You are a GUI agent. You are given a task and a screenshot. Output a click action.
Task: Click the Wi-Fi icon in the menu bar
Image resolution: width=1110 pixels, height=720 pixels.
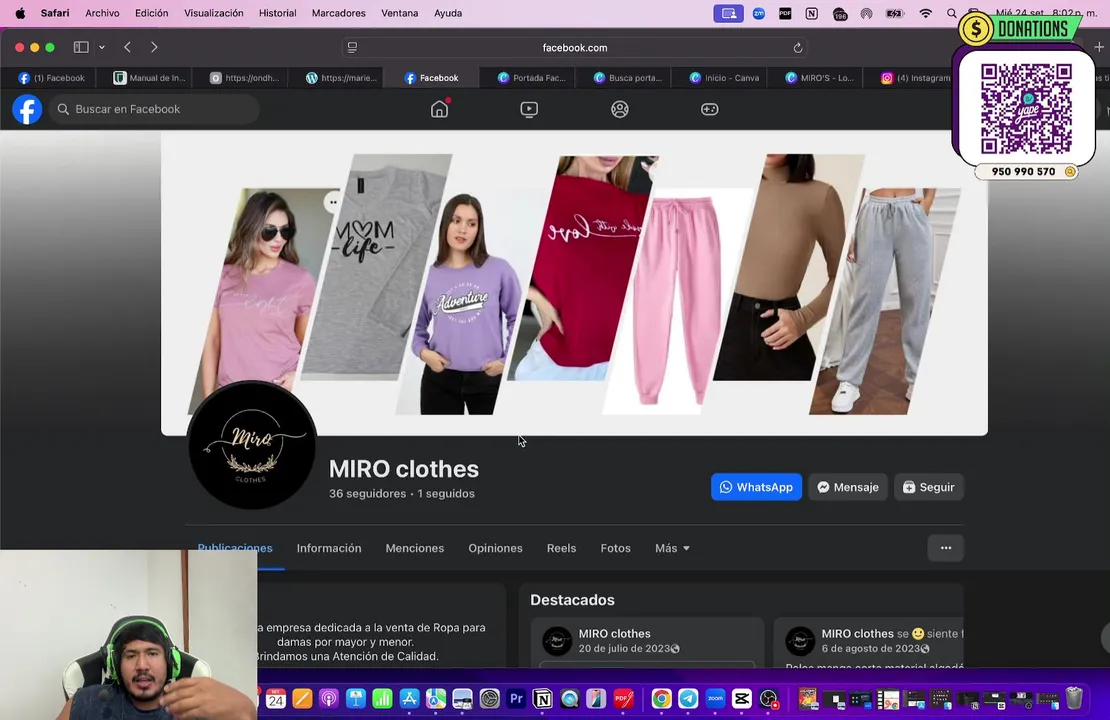point(925,13)
